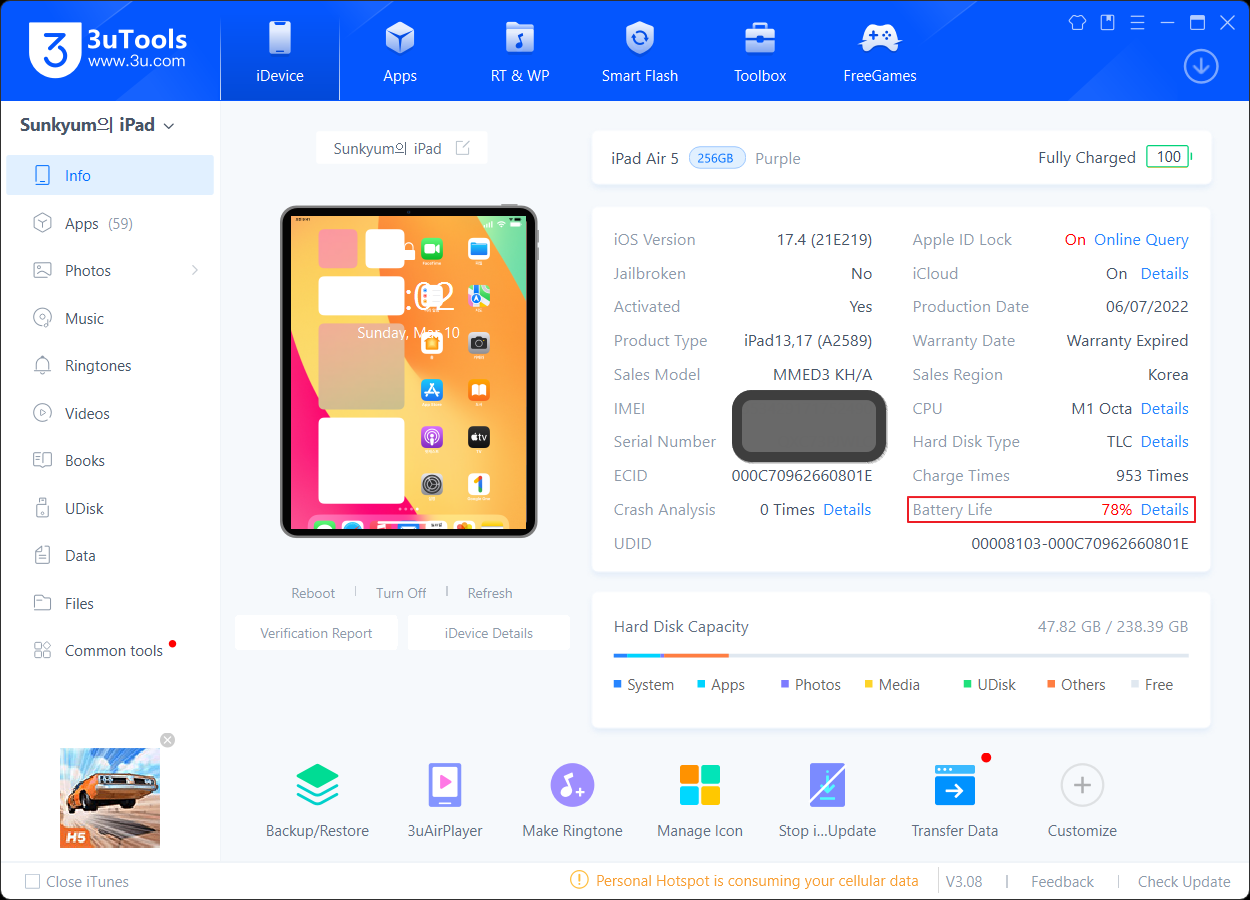Viewport: 1250px width, 900px height.
Task: Open Photos in the sidebar
Action: [110, 270]
